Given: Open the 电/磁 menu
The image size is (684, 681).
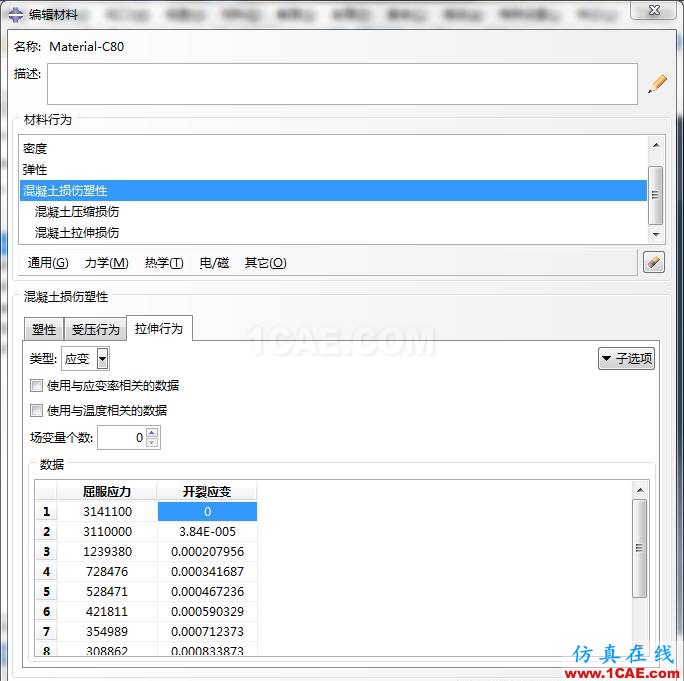Looking at the screenshot, I should [214, 263].
